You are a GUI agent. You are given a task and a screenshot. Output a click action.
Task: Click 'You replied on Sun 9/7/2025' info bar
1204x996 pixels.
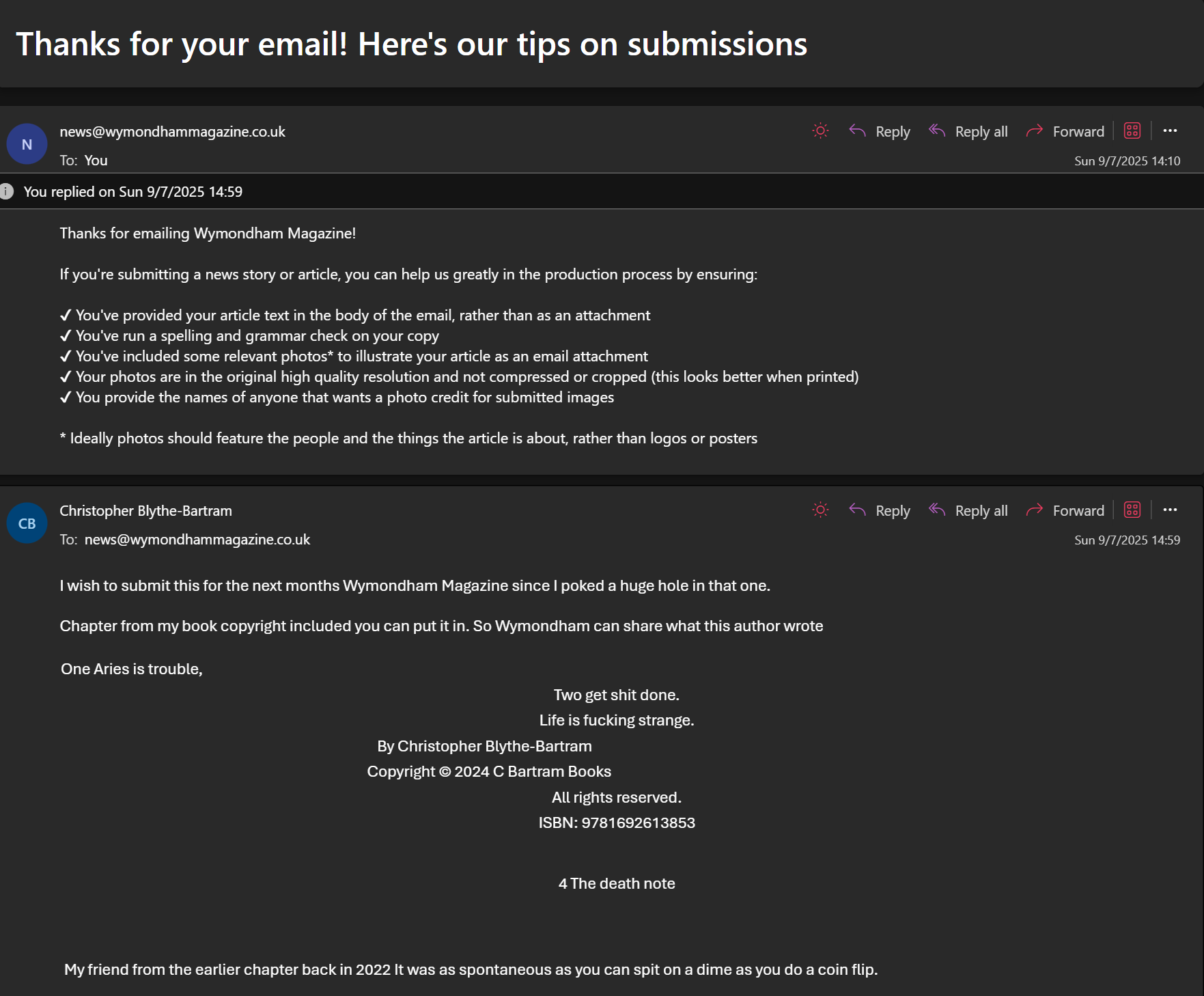[602, 191]
